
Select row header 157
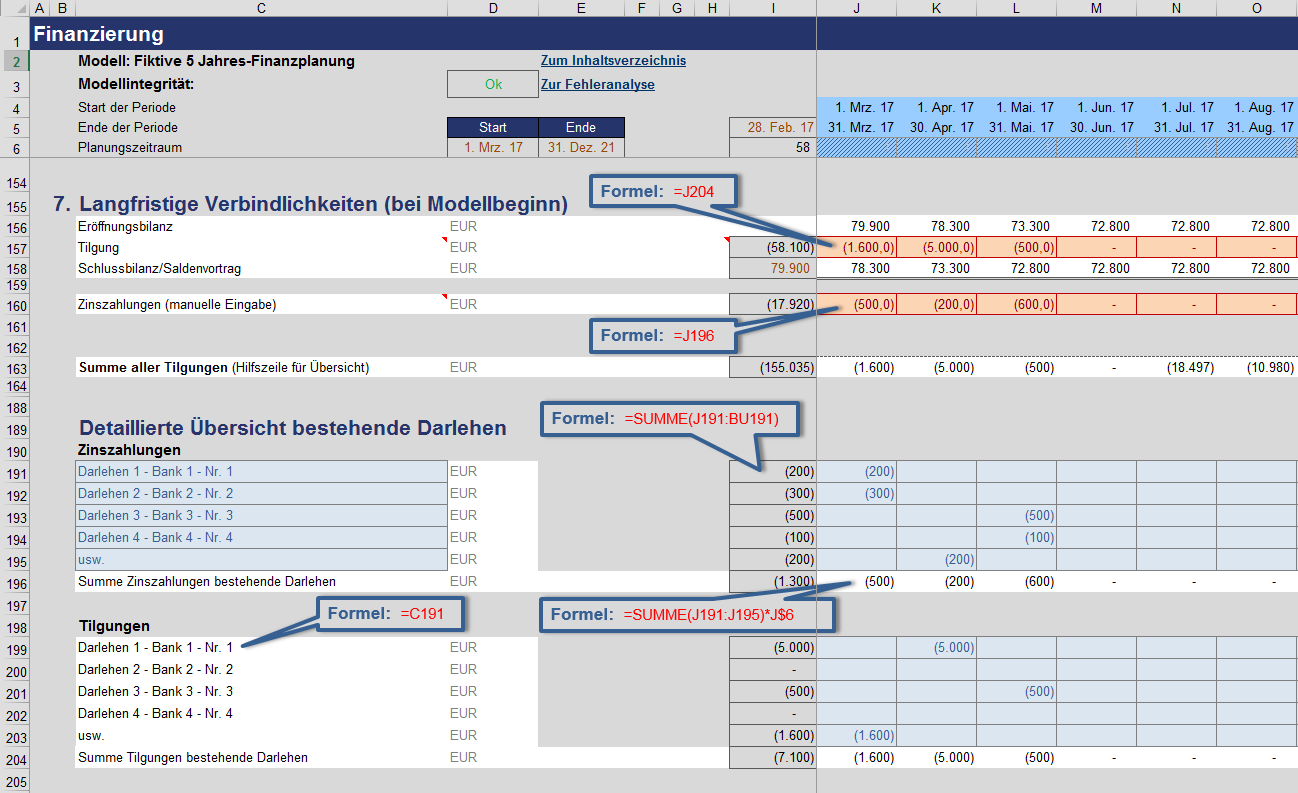click(x=15, y=248)
